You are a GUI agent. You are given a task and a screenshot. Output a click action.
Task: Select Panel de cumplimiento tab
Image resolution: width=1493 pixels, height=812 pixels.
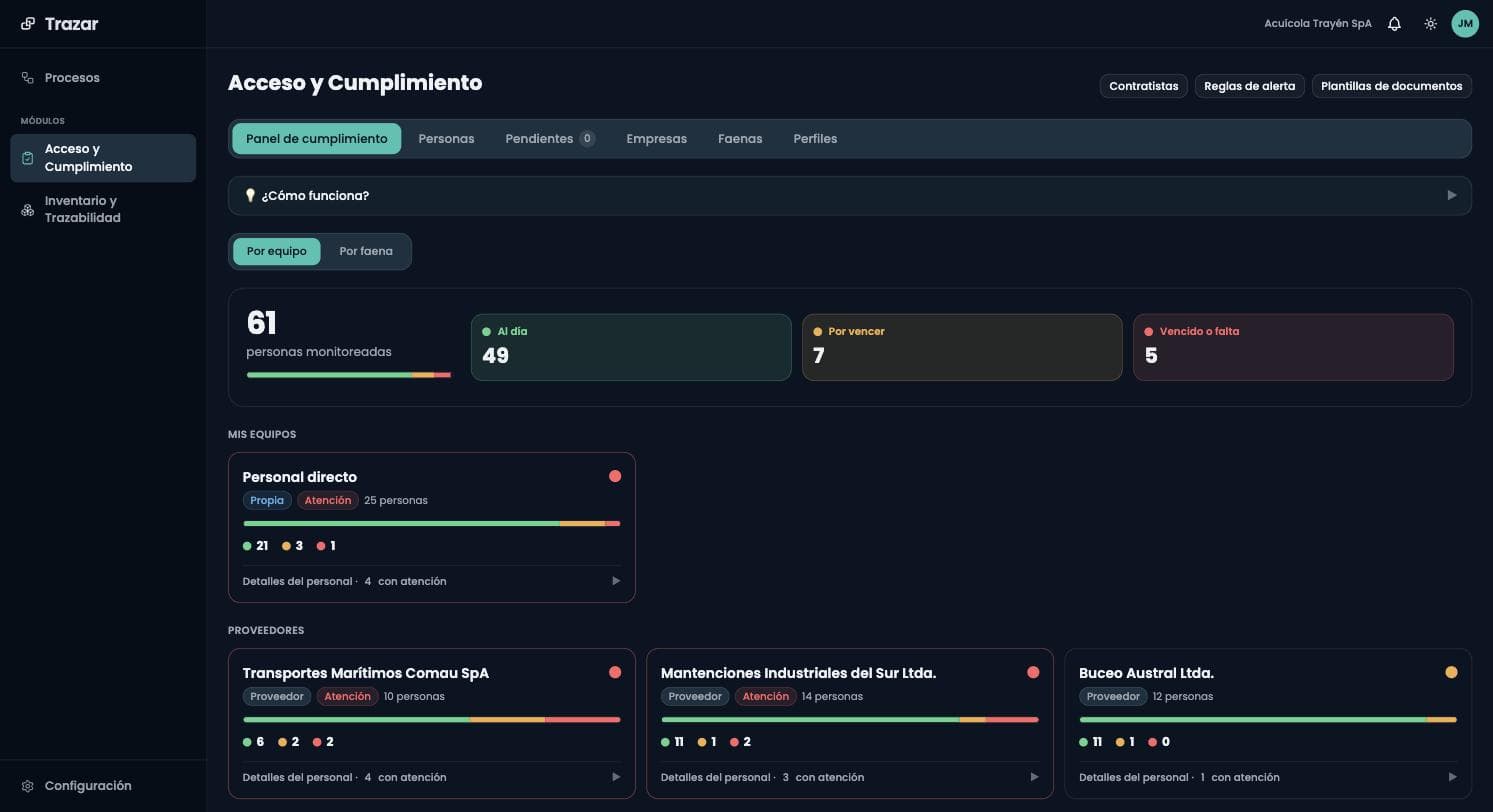coord(317,139)
